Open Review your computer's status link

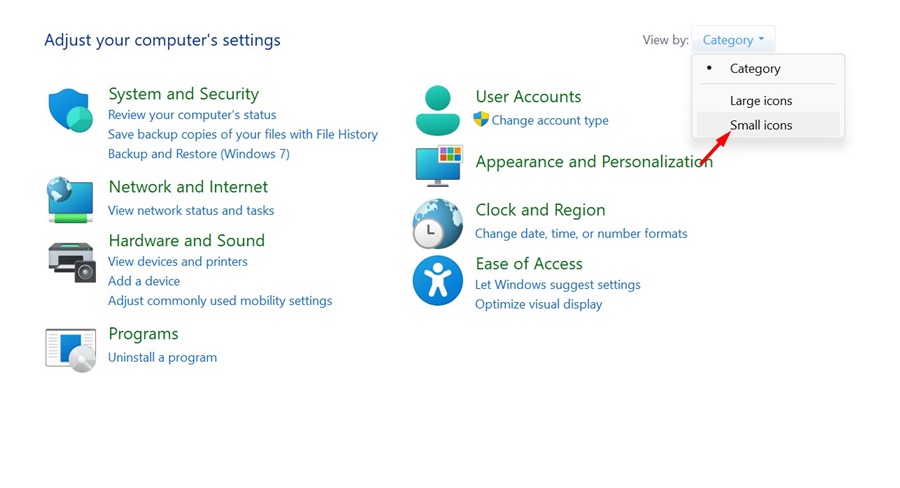(192, 115)
